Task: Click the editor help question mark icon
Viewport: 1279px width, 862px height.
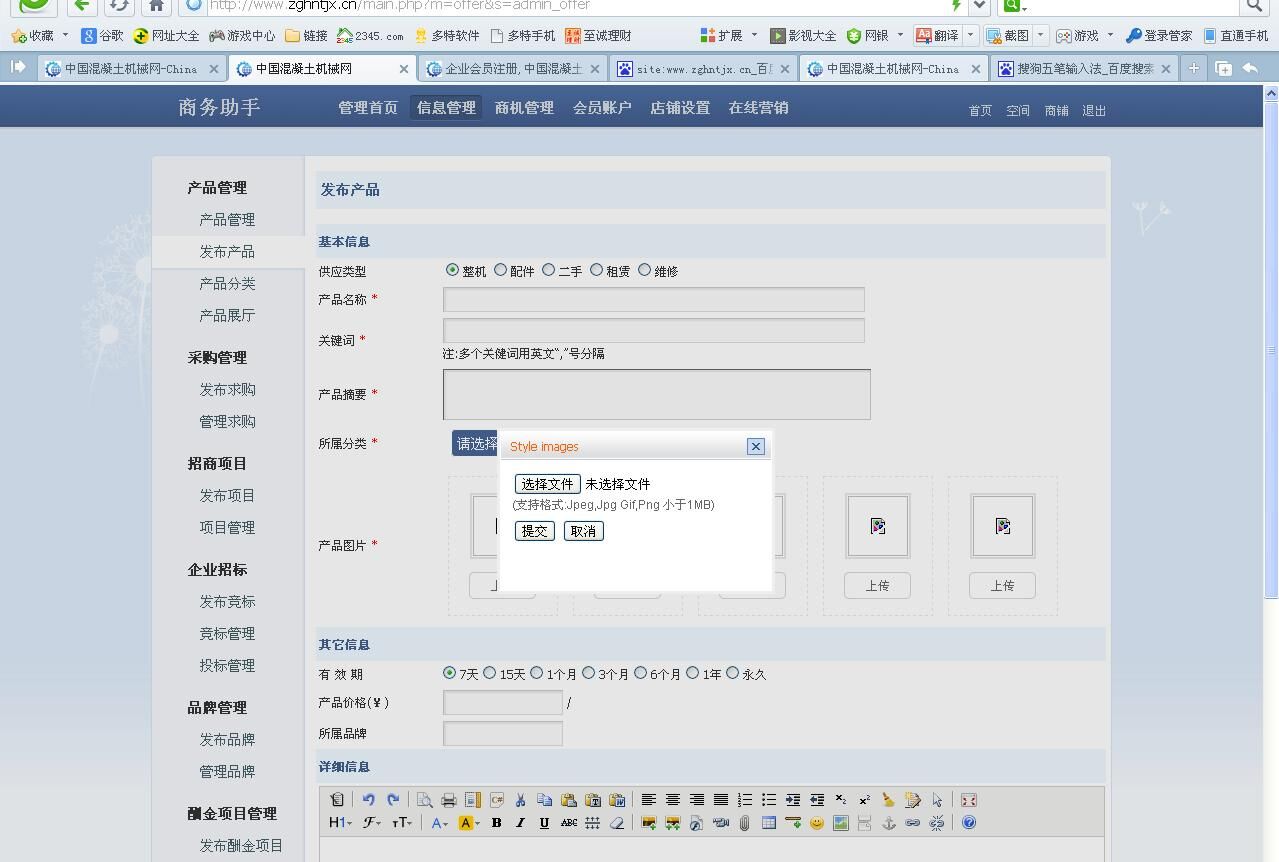Action: click(x=969, y=823)
